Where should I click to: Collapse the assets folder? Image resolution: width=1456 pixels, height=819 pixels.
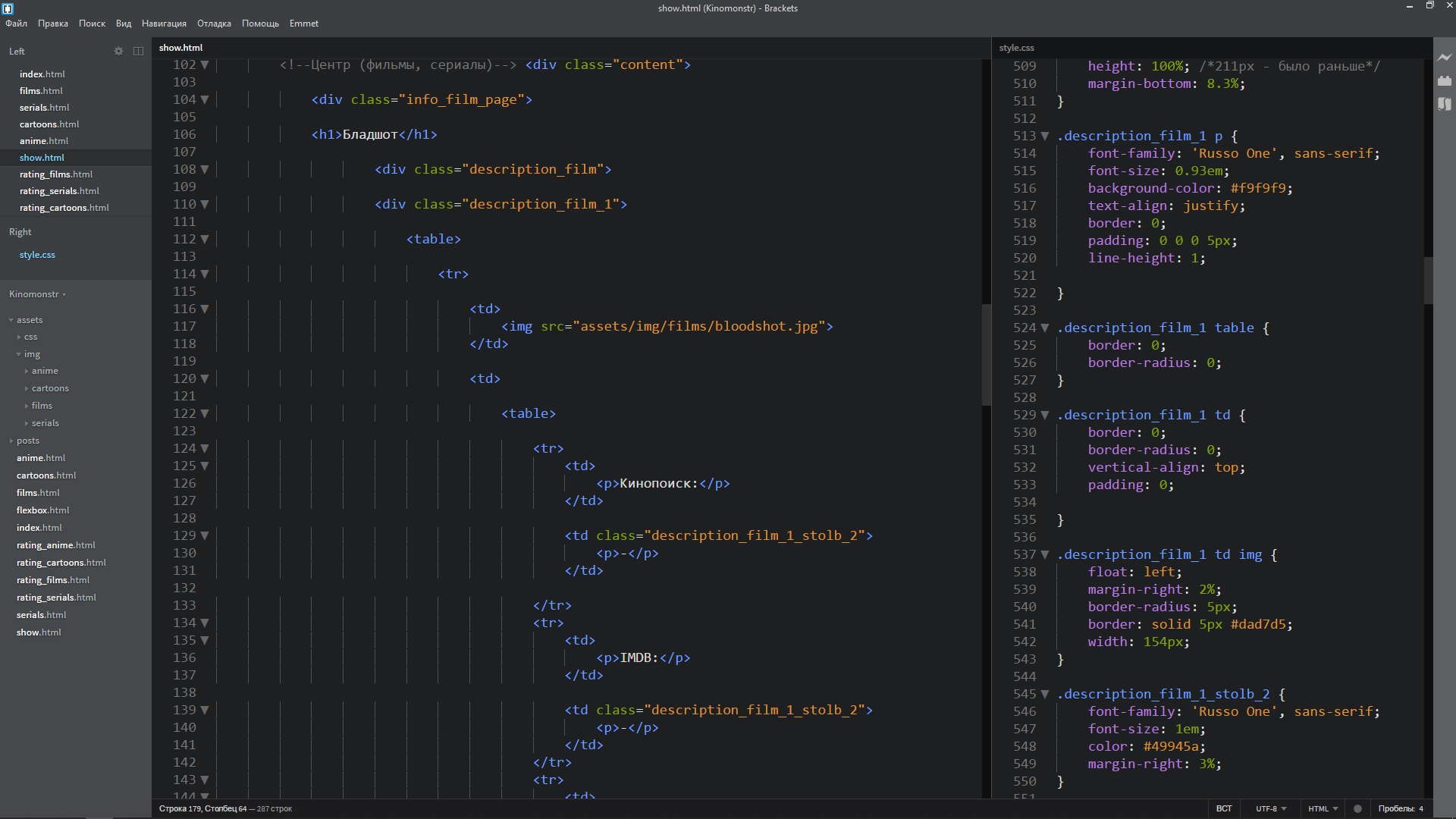pos(11,320)
